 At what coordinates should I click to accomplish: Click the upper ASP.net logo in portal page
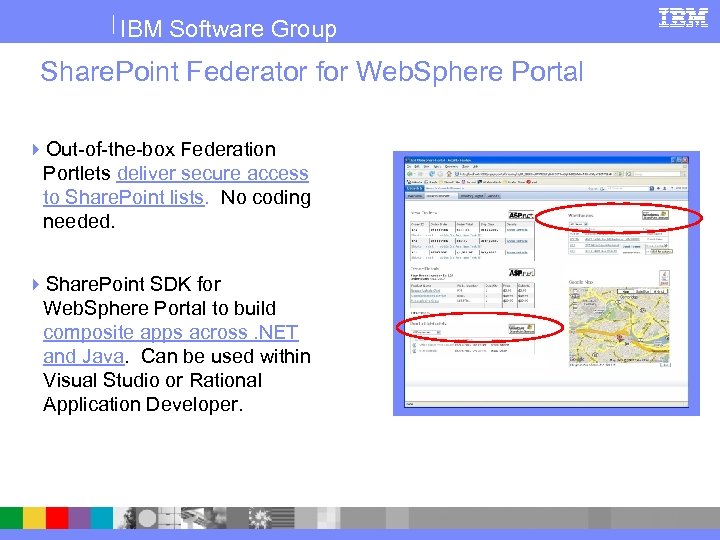pos(521,215)
